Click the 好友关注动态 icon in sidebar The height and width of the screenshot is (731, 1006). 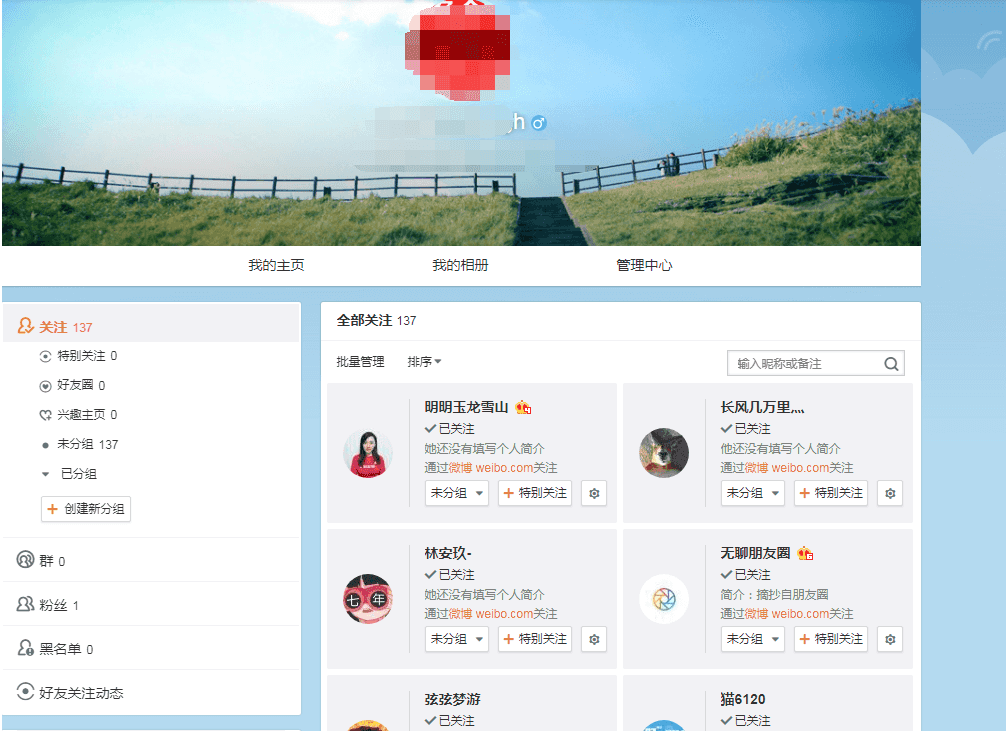click(x=25, y=691)
